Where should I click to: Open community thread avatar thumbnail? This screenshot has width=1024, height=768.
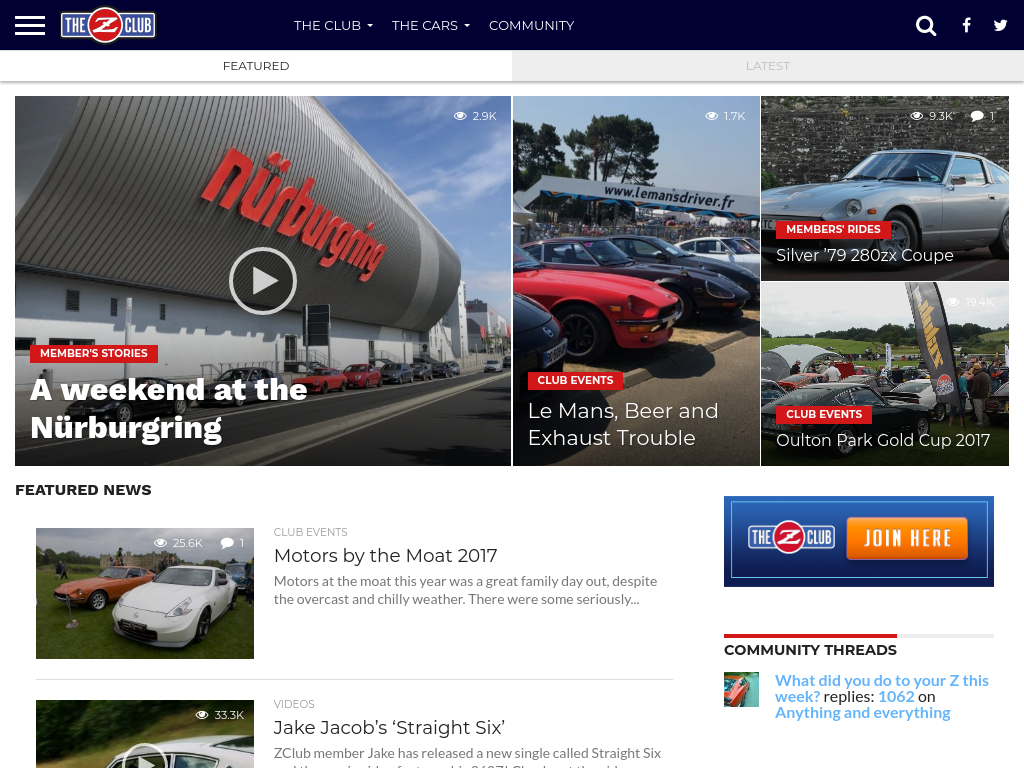(x=741, y=690)
